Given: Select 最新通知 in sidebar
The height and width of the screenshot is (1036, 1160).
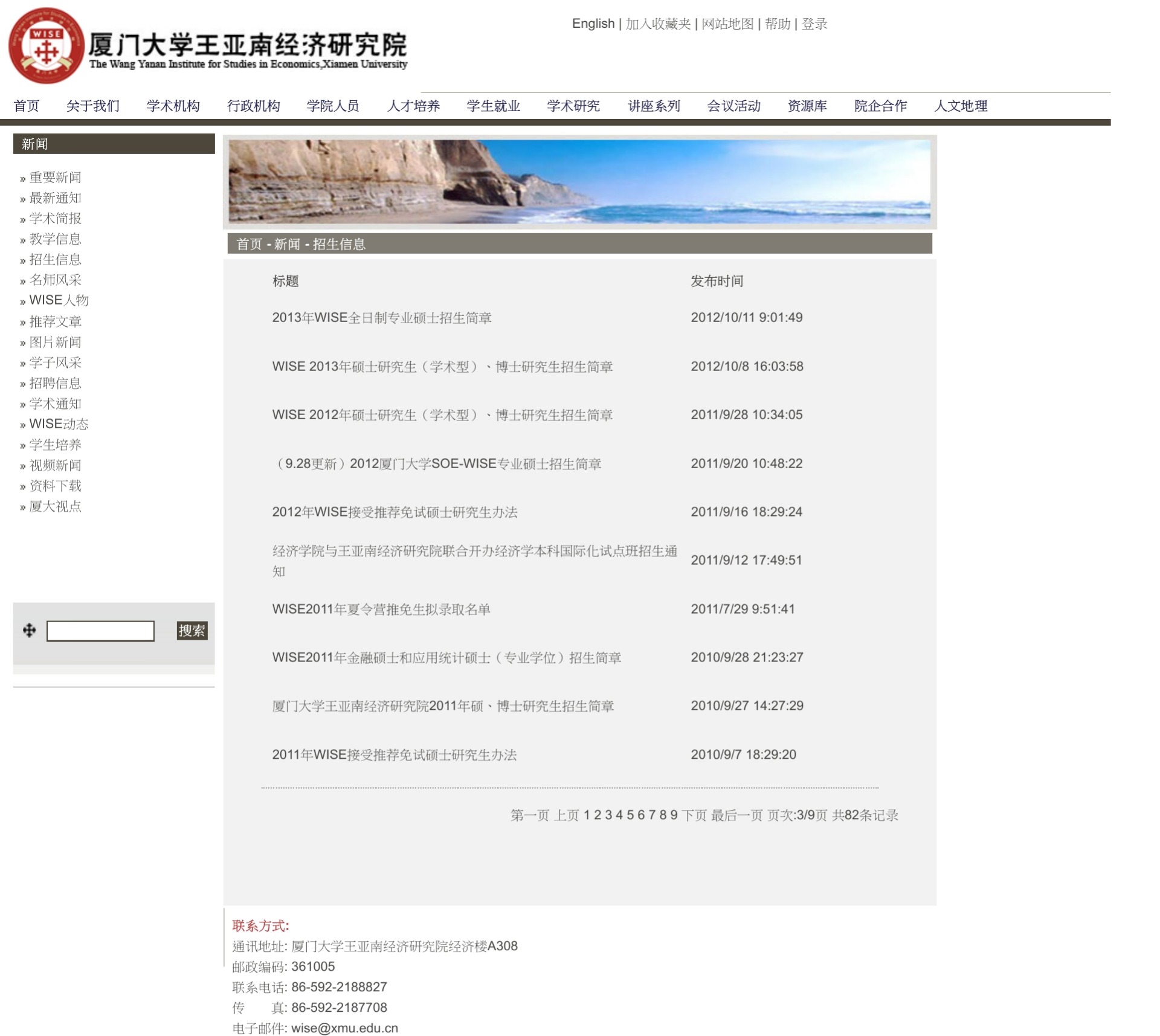Looking at the screenshot, I should 55,198.
